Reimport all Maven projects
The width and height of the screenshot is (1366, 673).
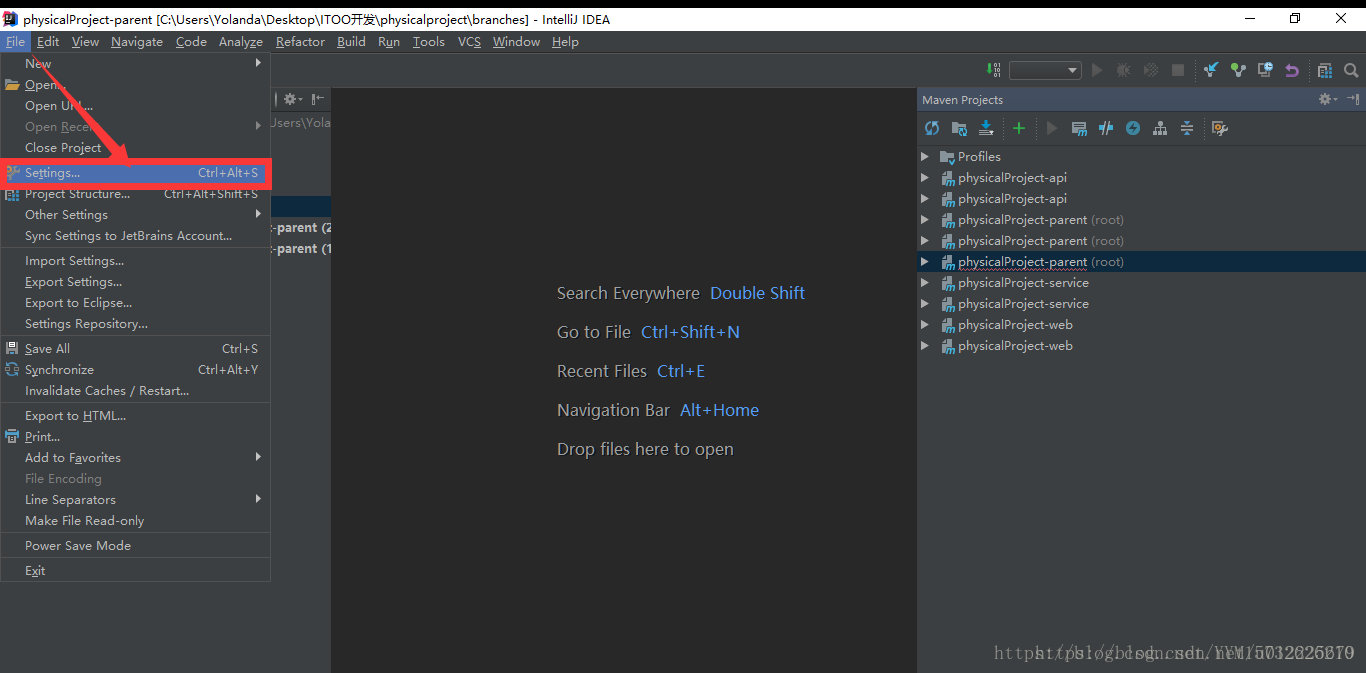coord(932,128)
